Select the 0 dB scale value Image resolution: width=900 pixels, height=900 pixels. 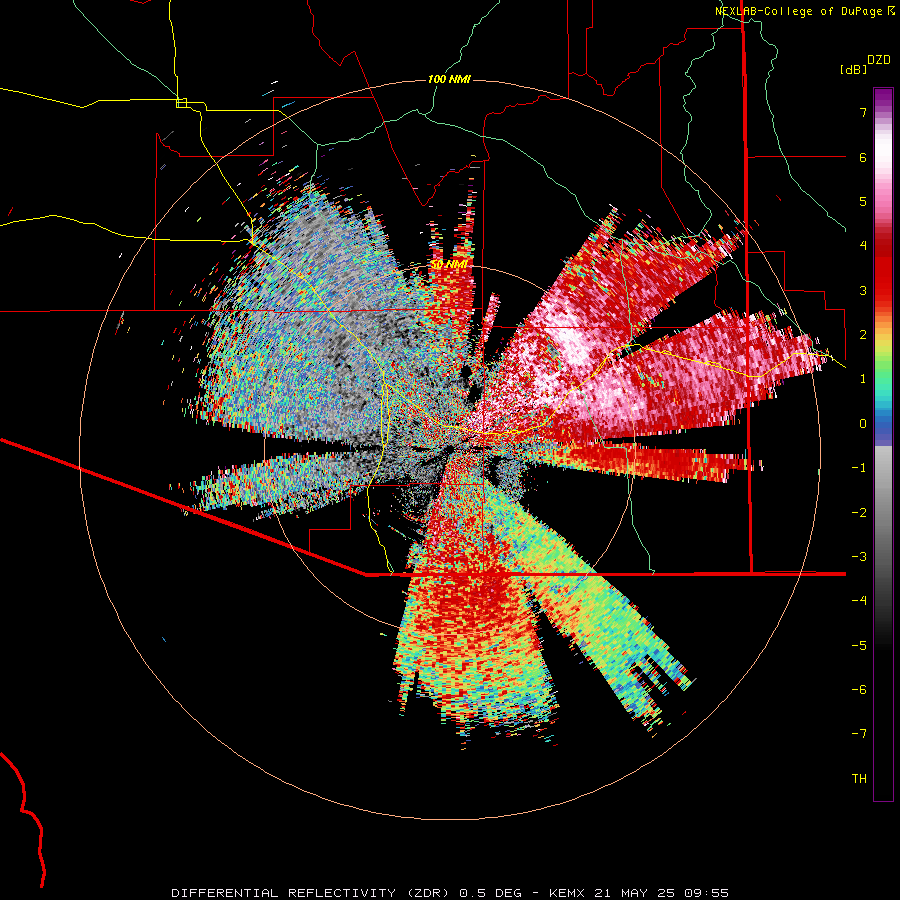point(863,424)
